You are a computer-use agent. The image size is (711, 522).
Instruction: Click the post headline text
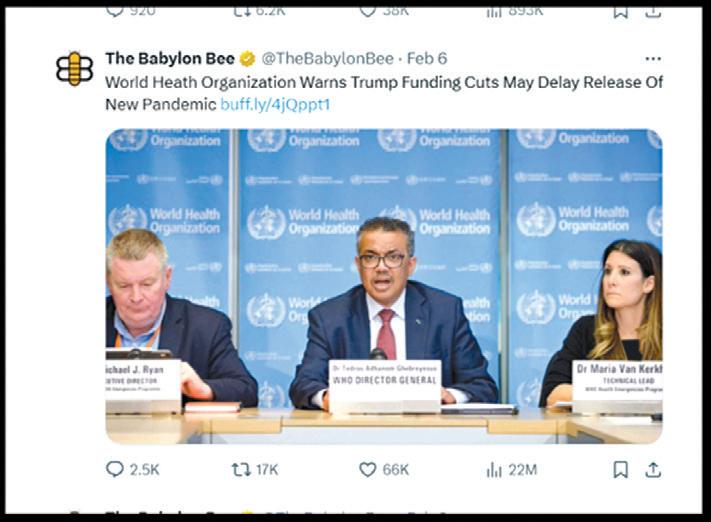[x=384, y=93]
